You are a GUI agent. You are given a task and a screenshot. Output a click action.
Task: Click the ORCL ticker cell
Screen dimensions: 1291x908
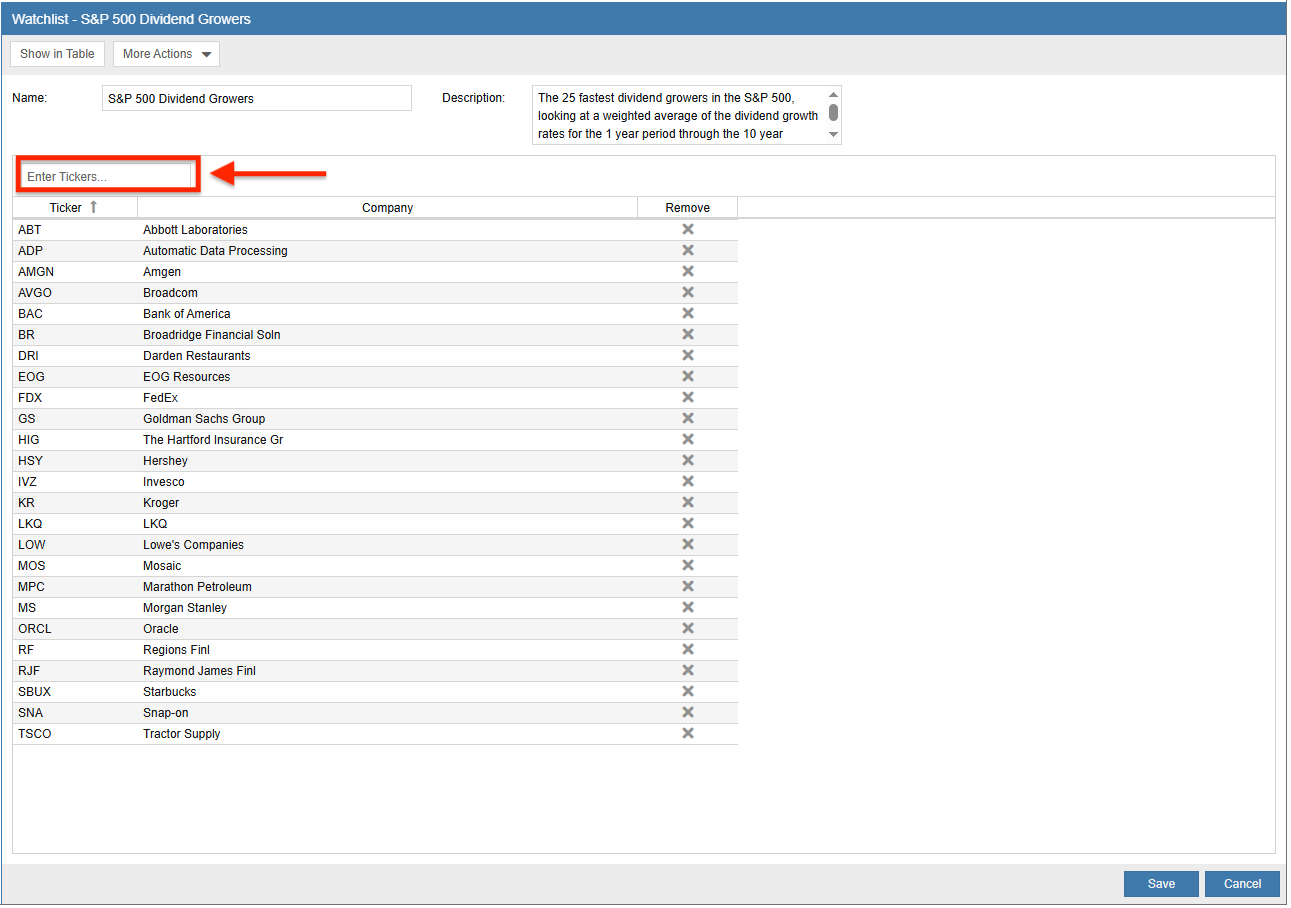(x=75, y=629)
